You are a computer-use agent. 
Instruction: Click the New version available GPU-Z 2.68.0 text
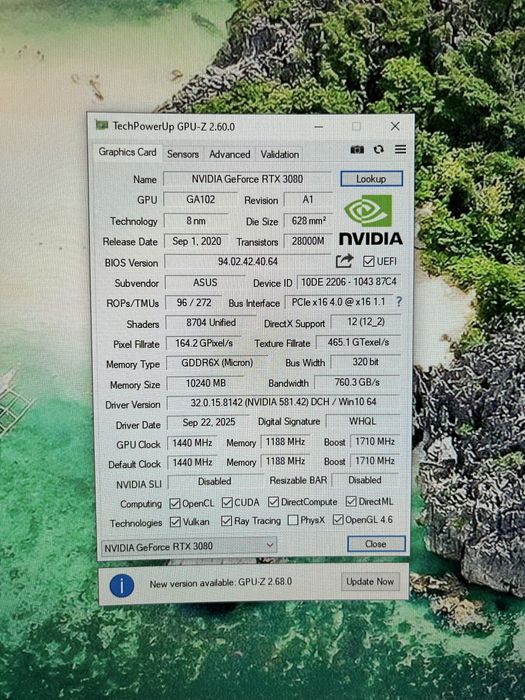pos(221,583)
